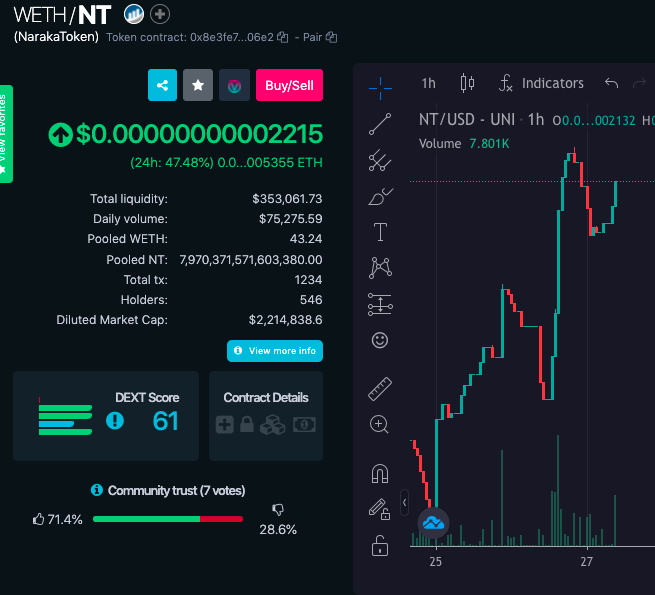Click the DEXT Score warning icon
The image size is (655, 595).
tap(115, 420)
